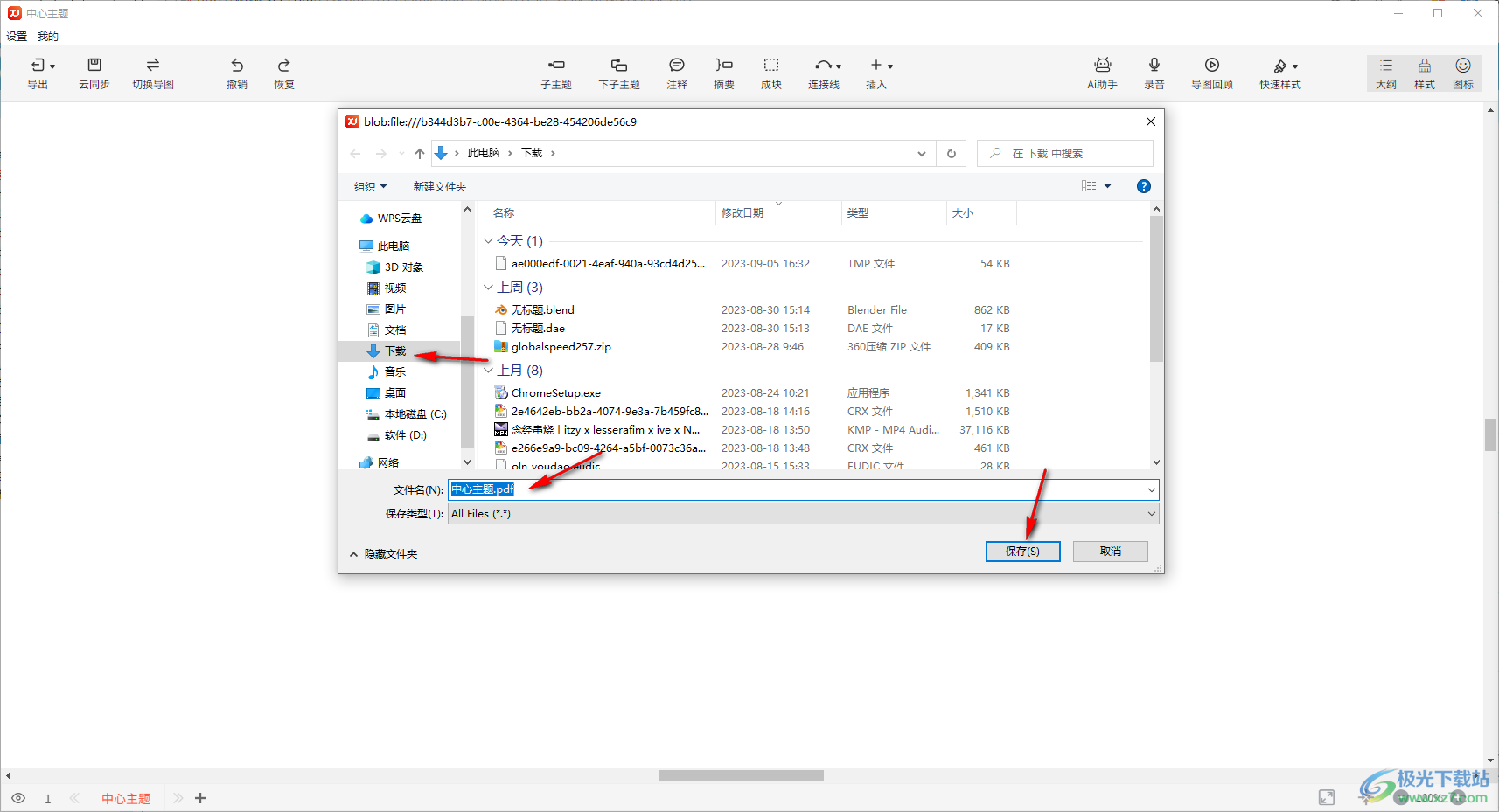Click the 下载 breadcrumb segment
The height and width of the screenshot is (812, 1499).
(x=532, y=153)
